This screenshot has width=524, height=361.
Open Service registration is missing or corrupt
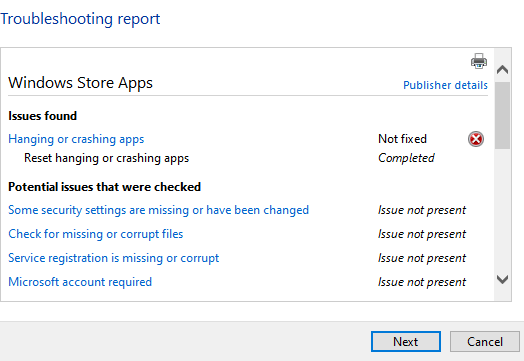point(114,258)
